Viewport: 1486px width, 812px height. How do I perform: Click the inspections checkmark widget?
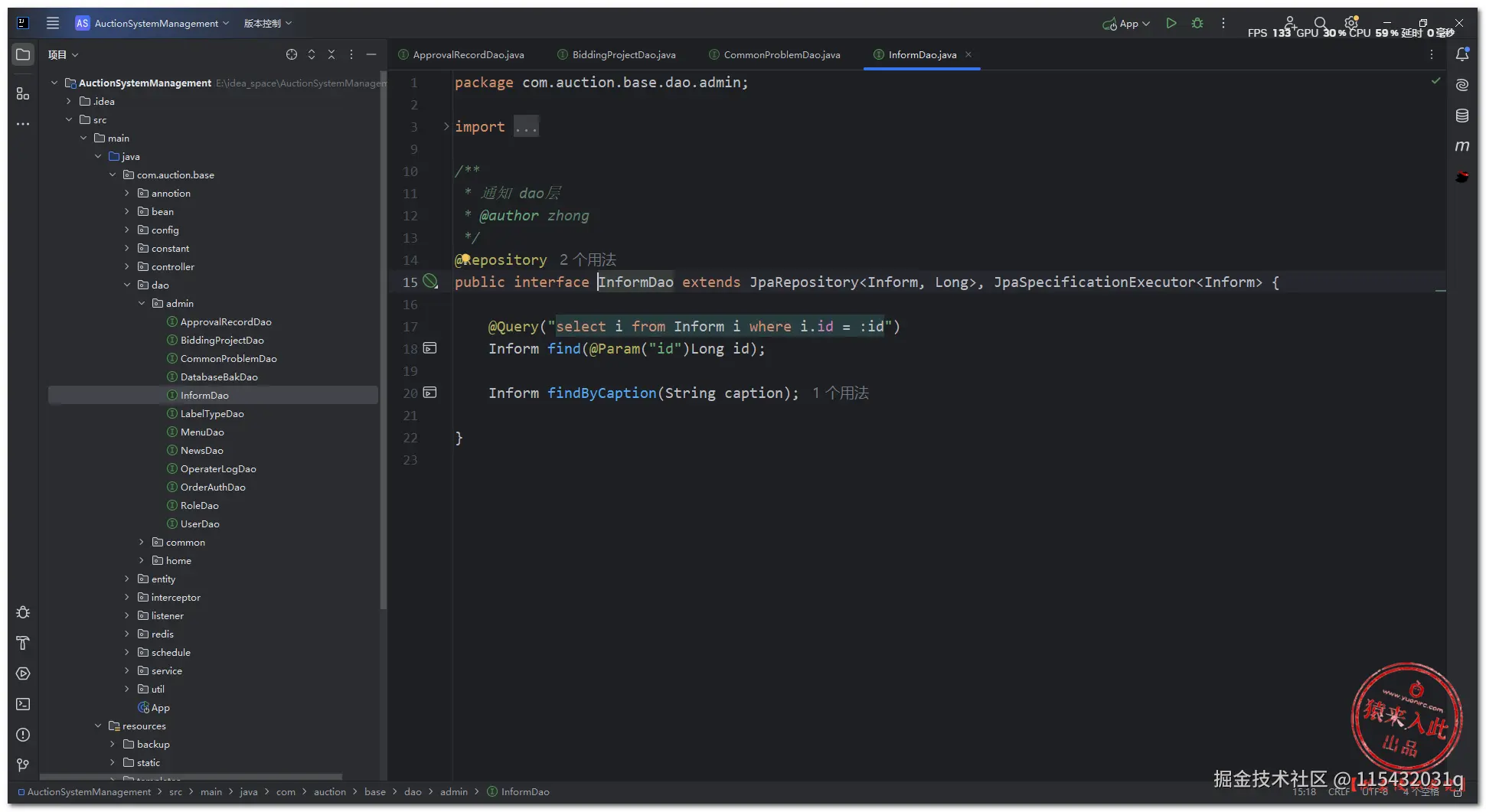click(x=1436, y=81)
